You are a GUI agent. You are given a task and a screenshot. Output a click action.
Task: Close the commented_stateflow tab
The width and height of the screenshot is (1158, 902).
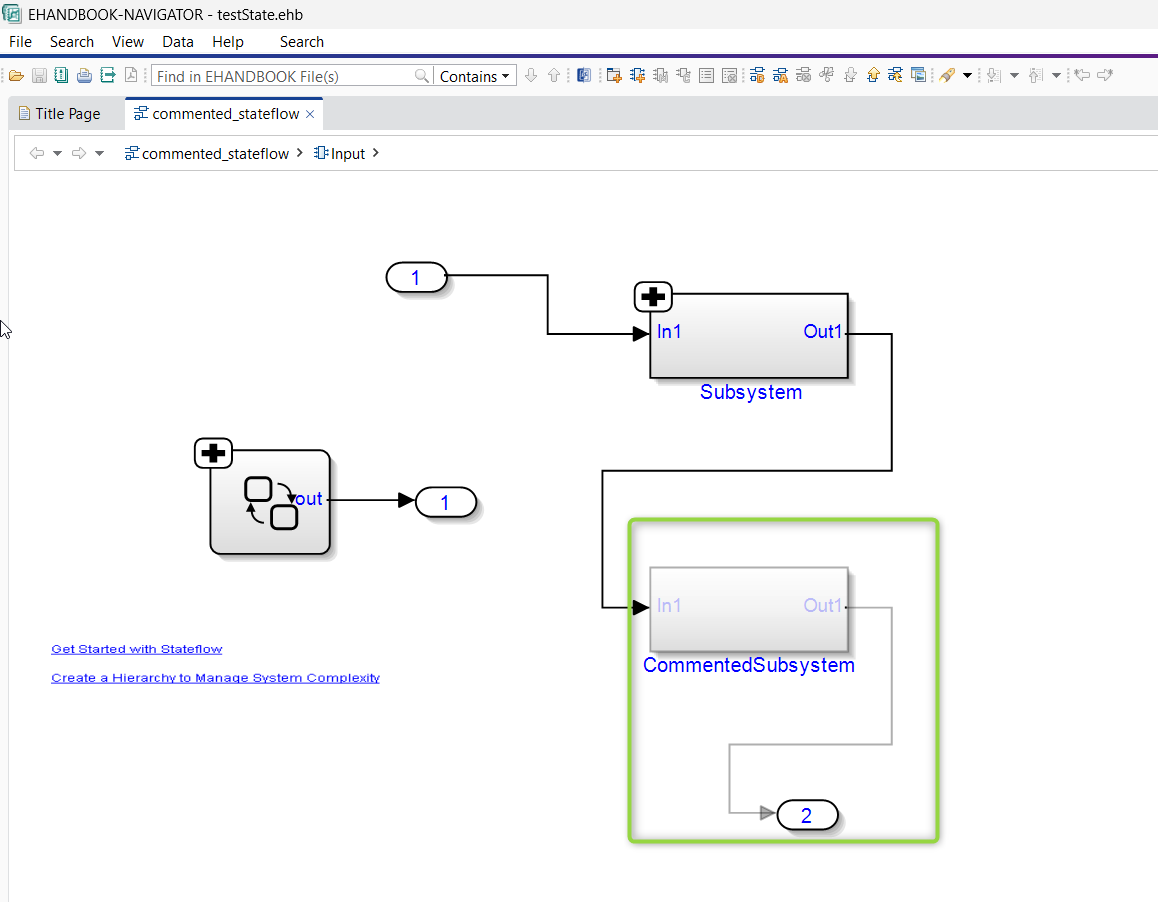point(310,114)
